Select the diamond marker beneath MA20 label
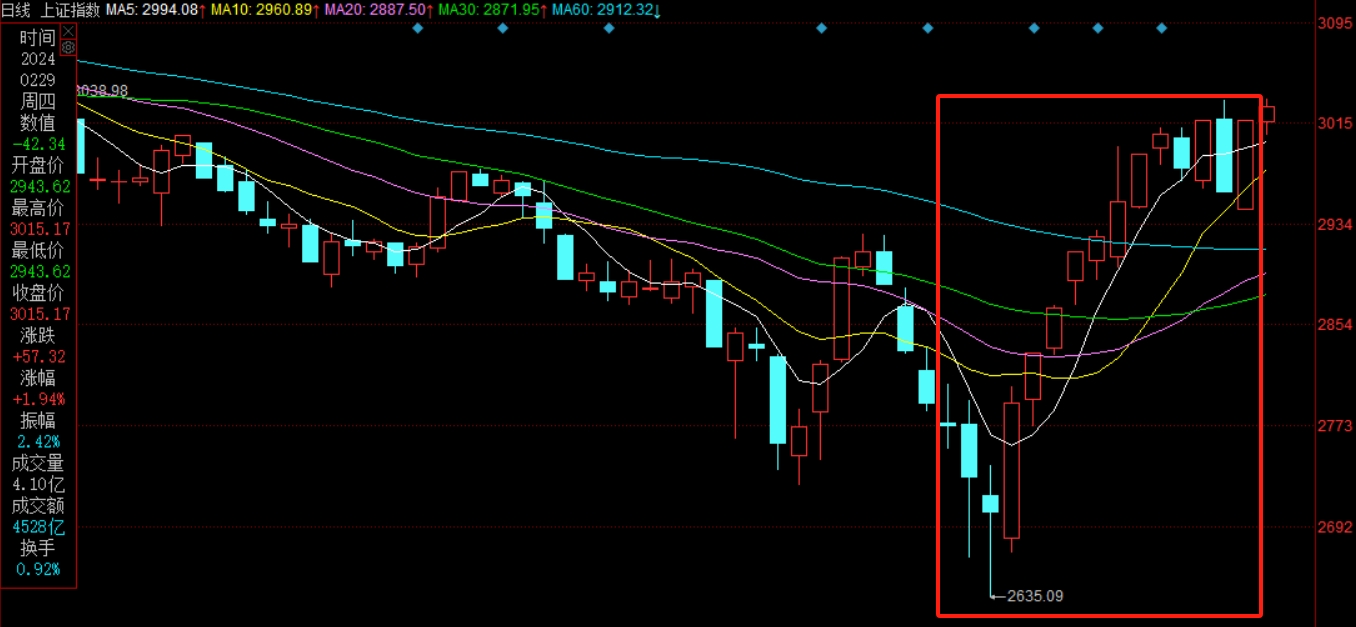This screenshot has width=1356, height=627. coord(418,28)
